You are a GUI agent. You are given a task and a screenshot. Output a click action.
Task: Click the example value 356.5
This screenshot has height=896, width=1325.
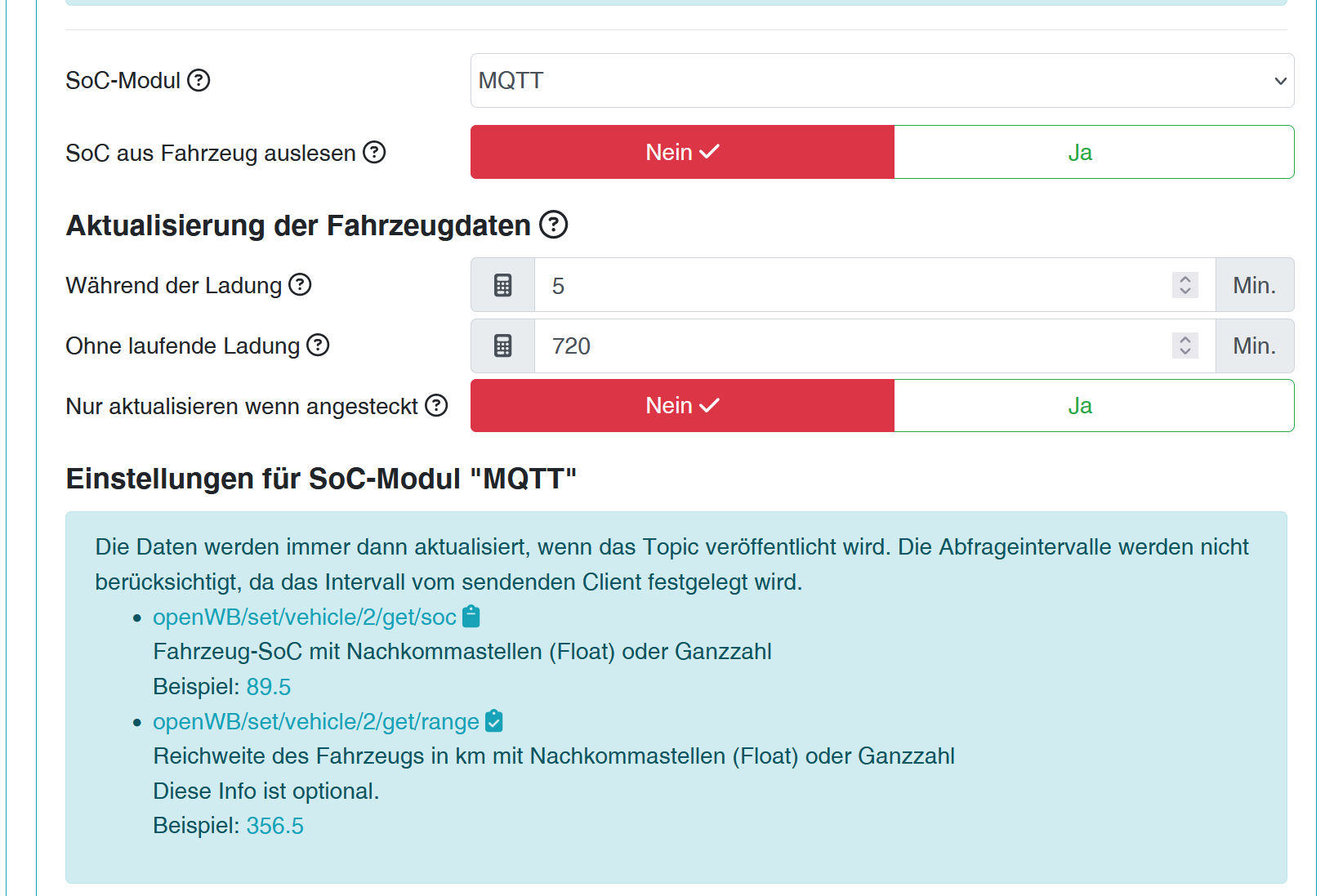pyautogui.click(x=275, y=826)
